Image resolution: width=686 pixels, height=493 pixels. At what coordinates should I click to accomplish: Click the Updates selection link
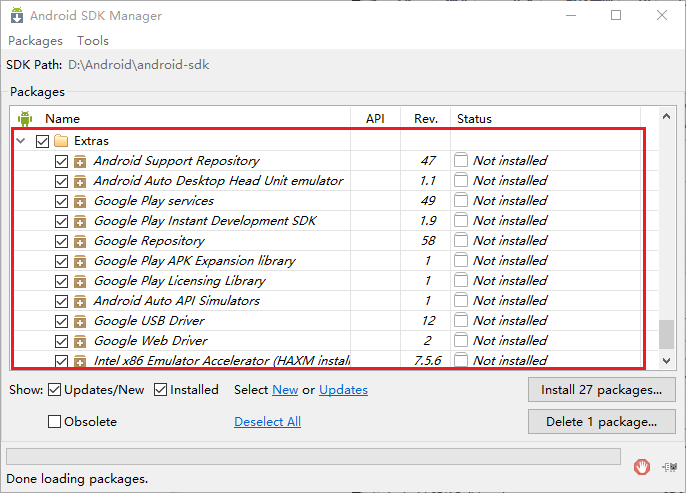click(343, 390)
